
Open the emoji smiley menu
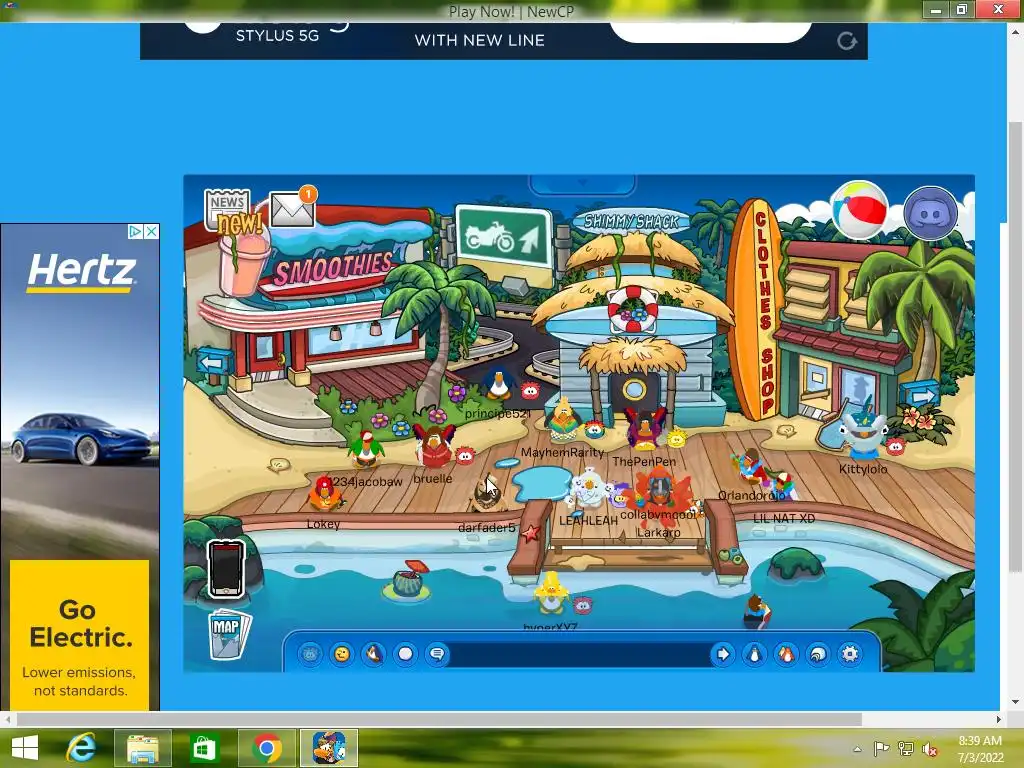[342, 654]
